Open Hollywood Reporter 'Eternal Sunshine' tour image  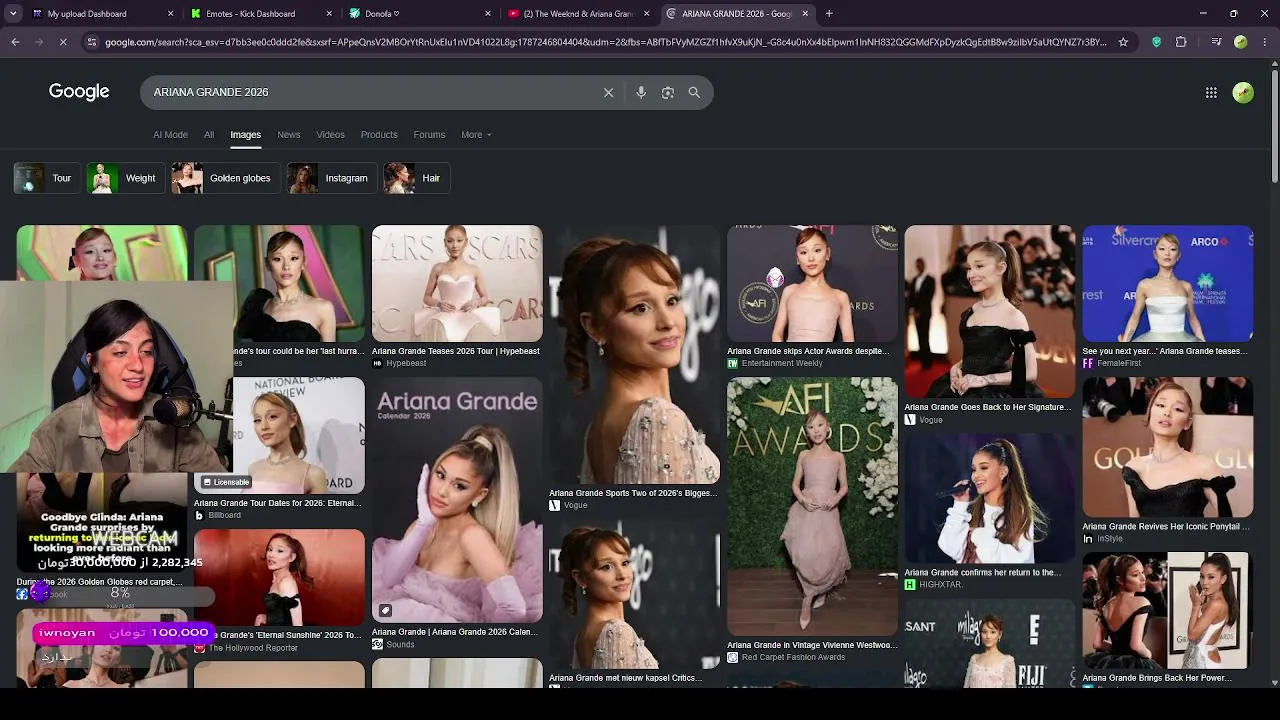[x=279, y=577]
